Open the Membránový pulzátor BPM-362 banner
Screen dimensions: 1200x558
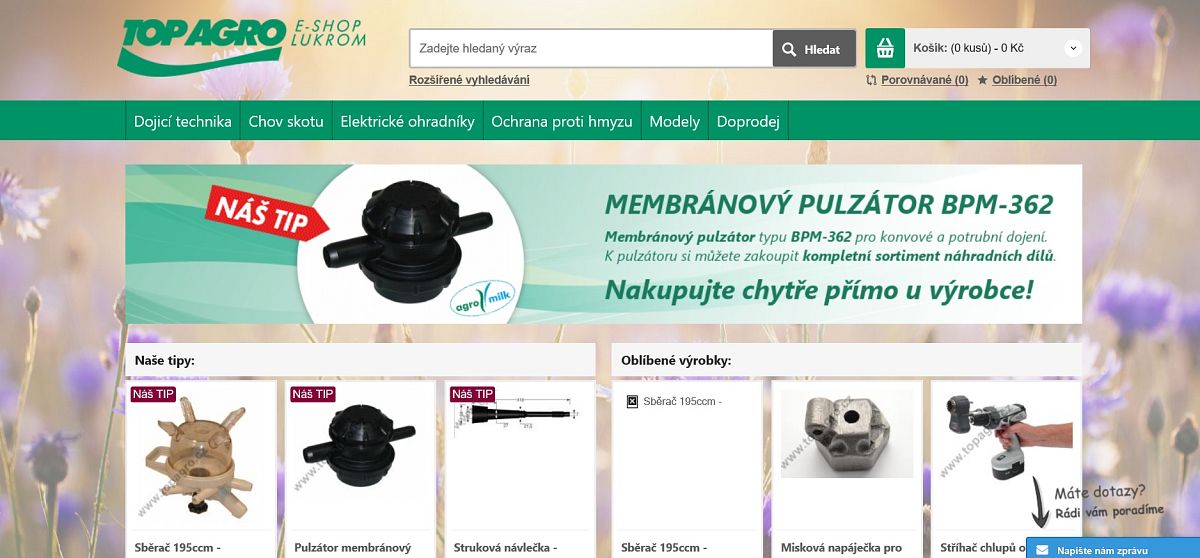pos(603,244)
